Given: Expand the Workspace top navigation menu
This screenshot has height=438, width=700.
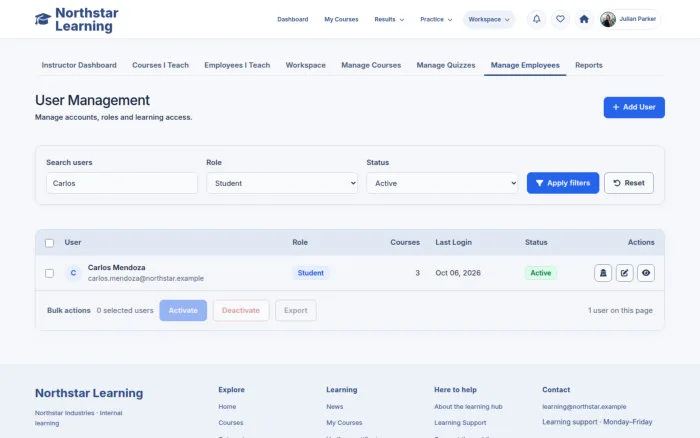Looking at the screenshot, I should coord(489,19).
